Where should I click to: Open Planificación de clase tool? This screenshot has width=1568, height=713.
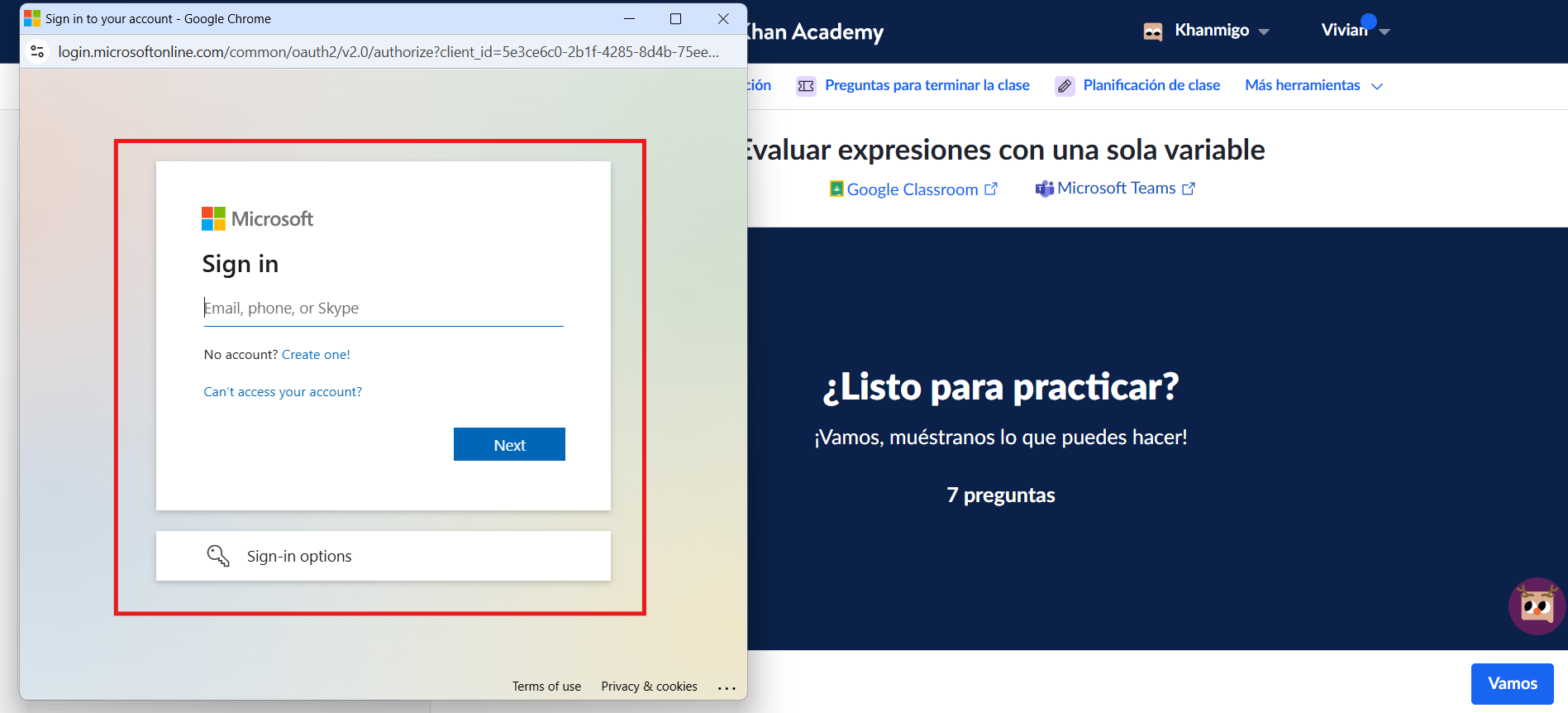point(1151,85)
